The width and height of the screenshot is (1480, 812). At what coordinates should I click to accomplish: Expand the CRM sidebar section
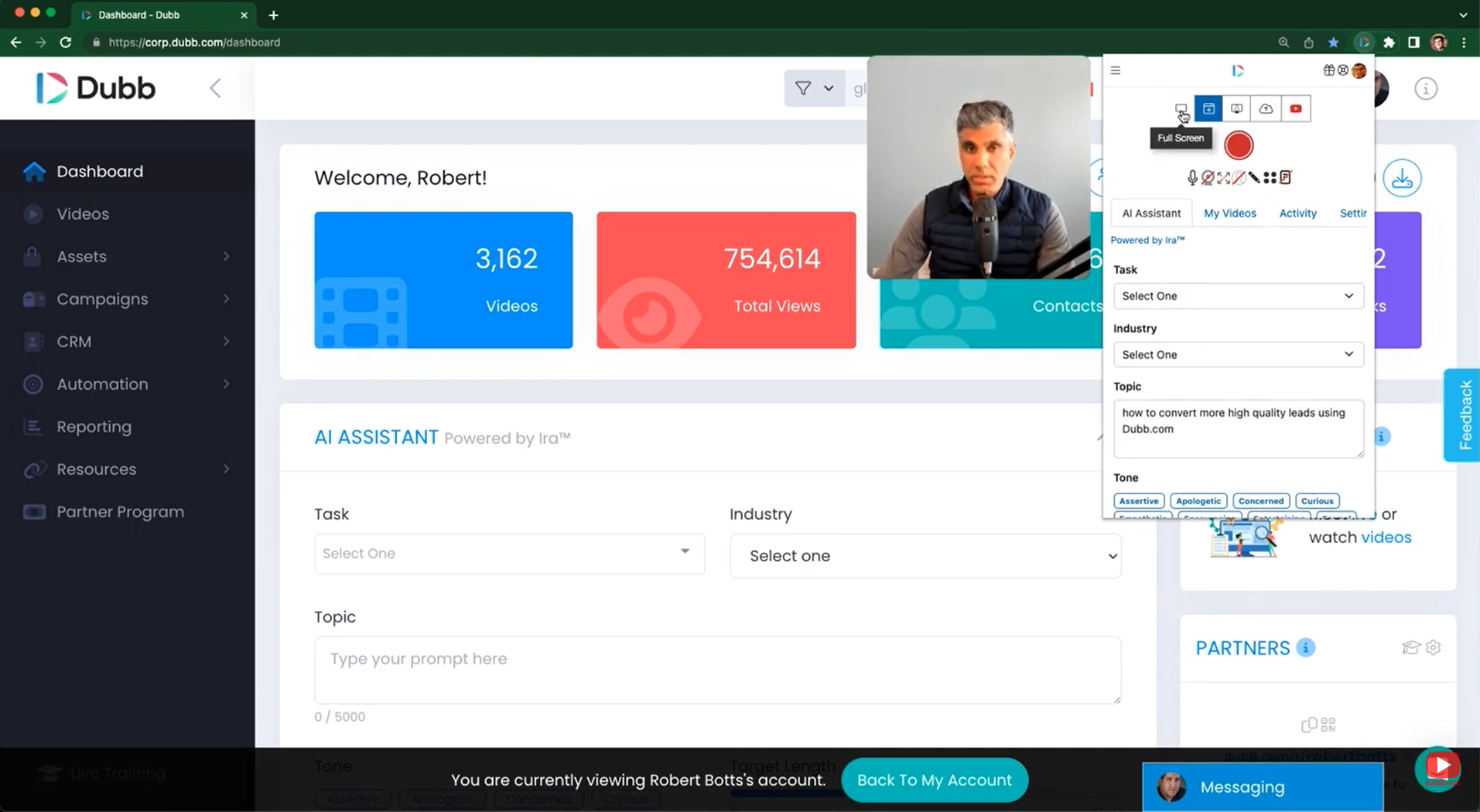(x=226, y=342)
